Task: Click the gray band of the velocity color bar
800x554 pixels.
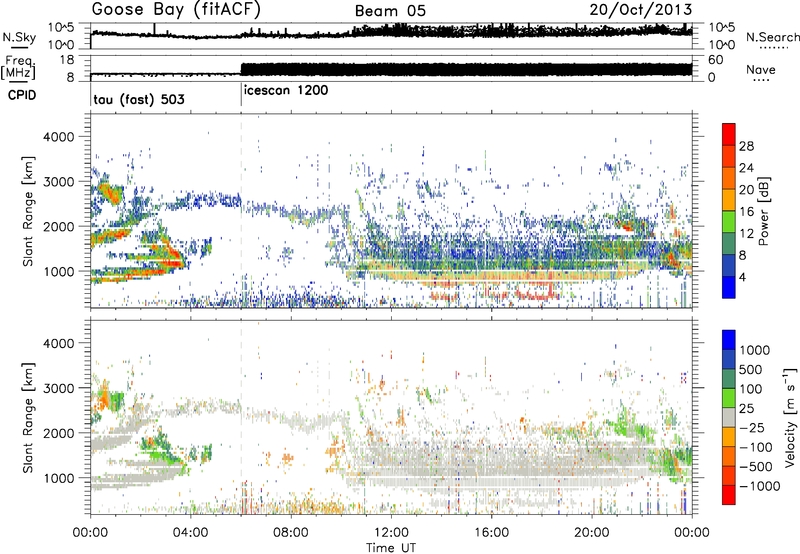Action: click(729, 417)
